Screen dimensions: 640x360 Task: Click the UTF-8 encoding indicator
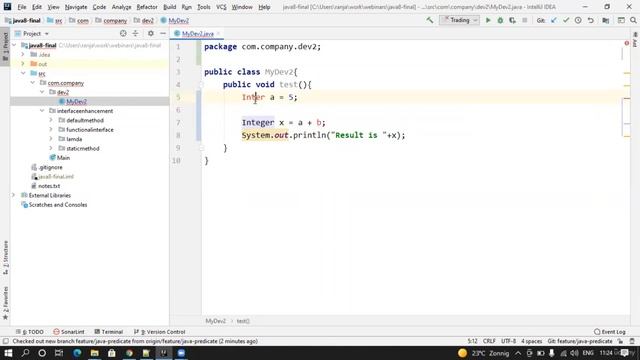point(508,341)
